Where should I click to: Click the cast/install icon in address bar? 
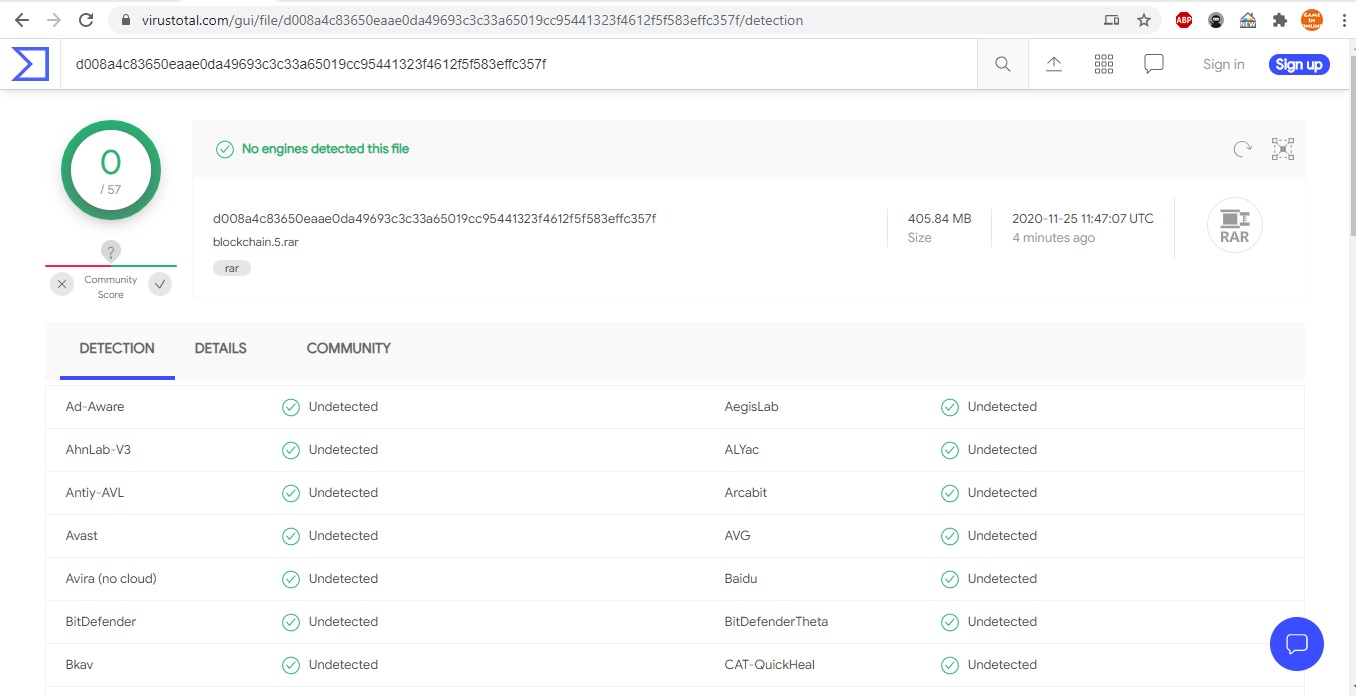click(x=1111, y=20)
